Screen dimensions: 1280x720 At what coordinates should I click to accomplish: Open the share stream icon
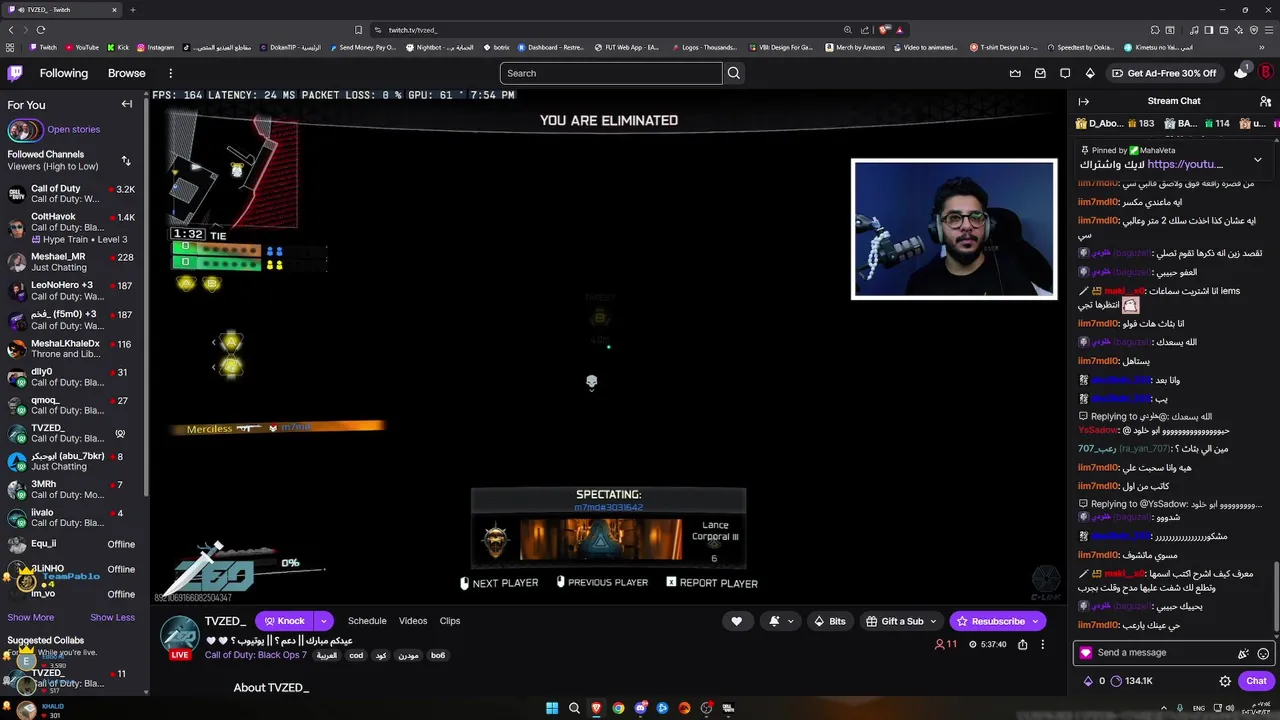(1022, 645)
